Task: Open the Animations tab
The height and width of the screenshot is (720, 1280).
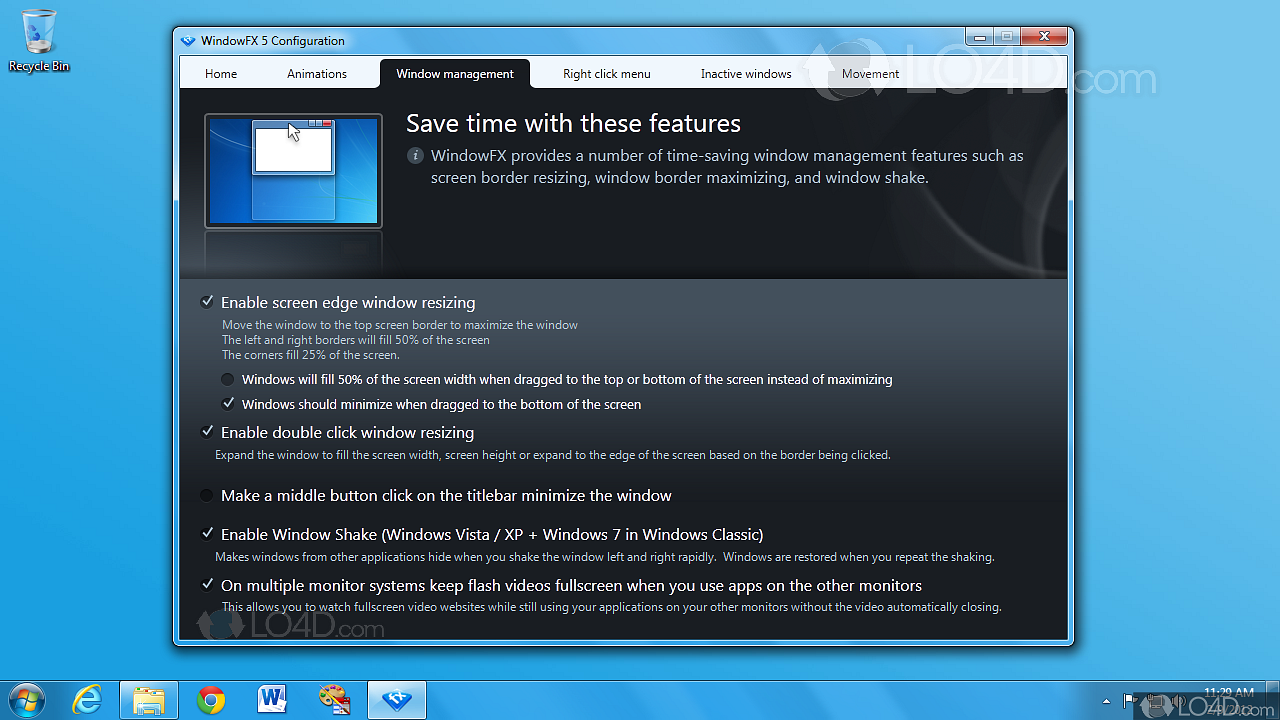Action: click(317, 74)
